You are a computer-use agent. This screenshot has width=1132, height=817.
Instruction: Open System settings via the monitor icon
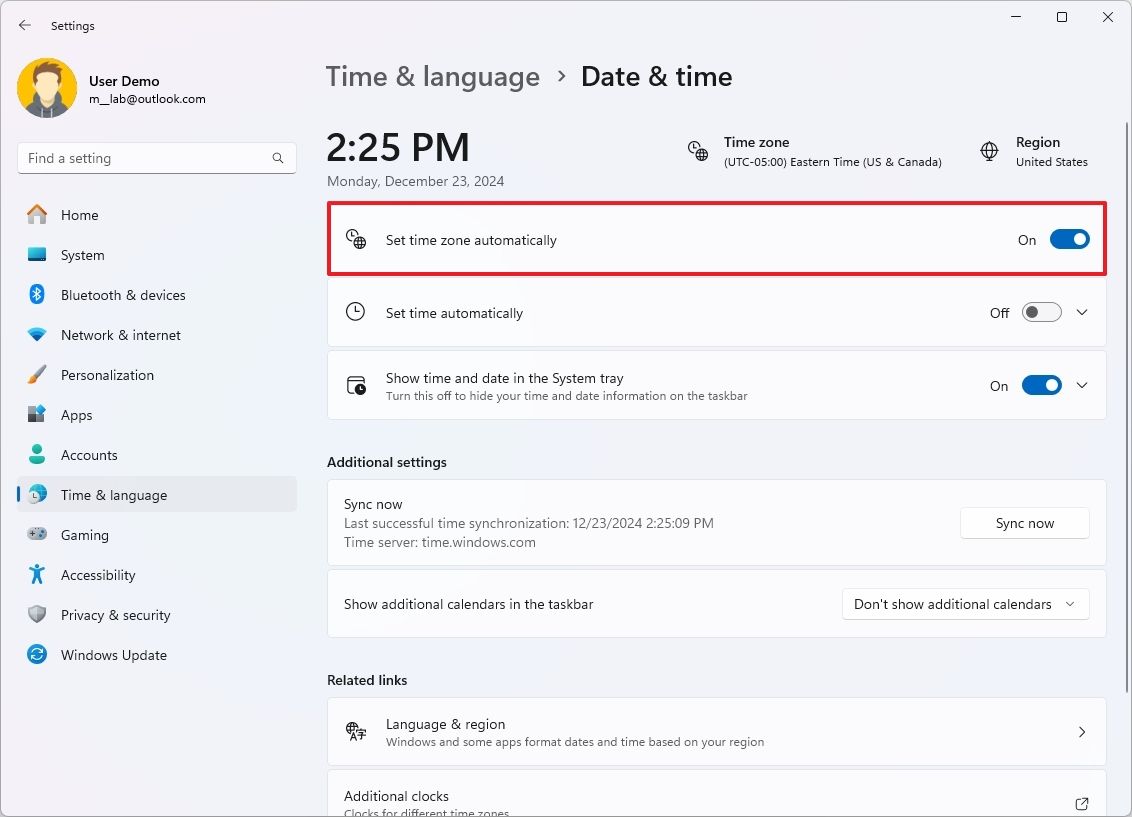pos(37,255)
